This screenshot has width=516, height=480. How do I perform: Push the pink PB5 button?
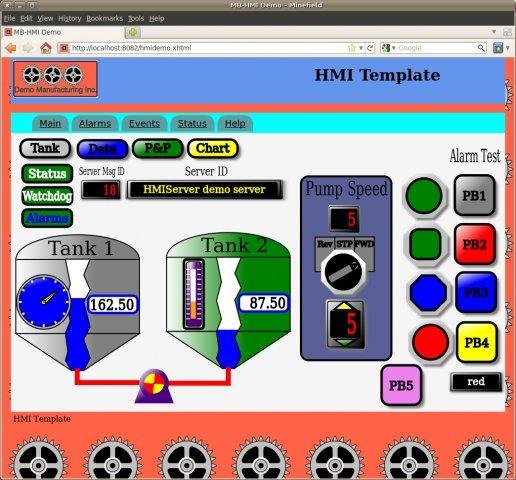pos(401,385)
